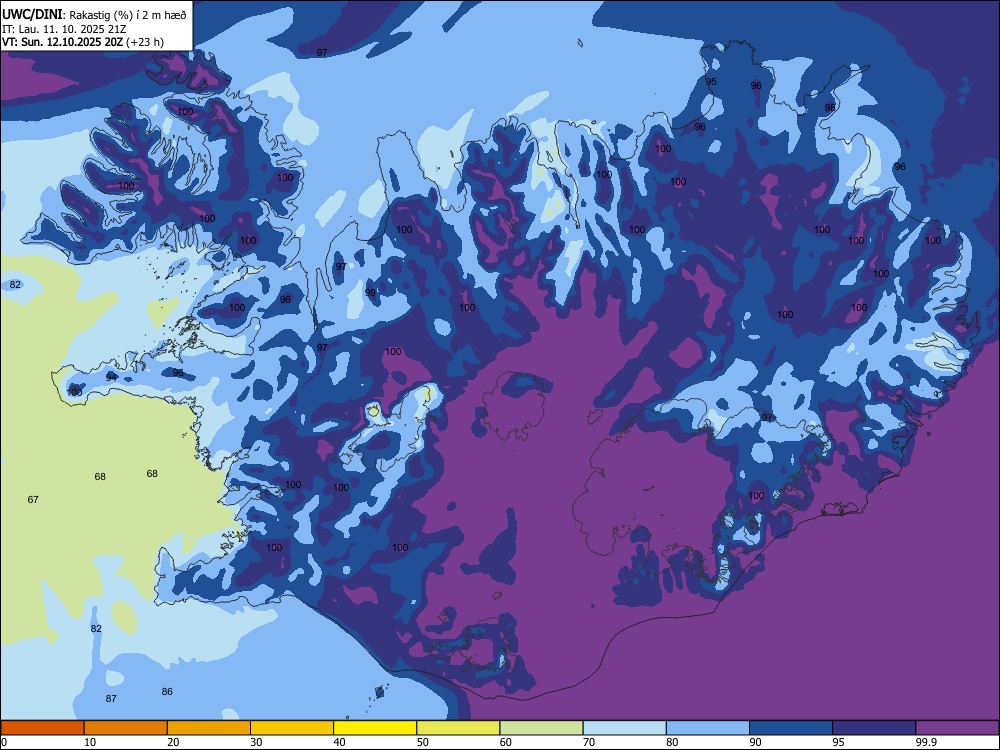Click the '95' humidity value on the map
1000x750 pixels.
711,81
